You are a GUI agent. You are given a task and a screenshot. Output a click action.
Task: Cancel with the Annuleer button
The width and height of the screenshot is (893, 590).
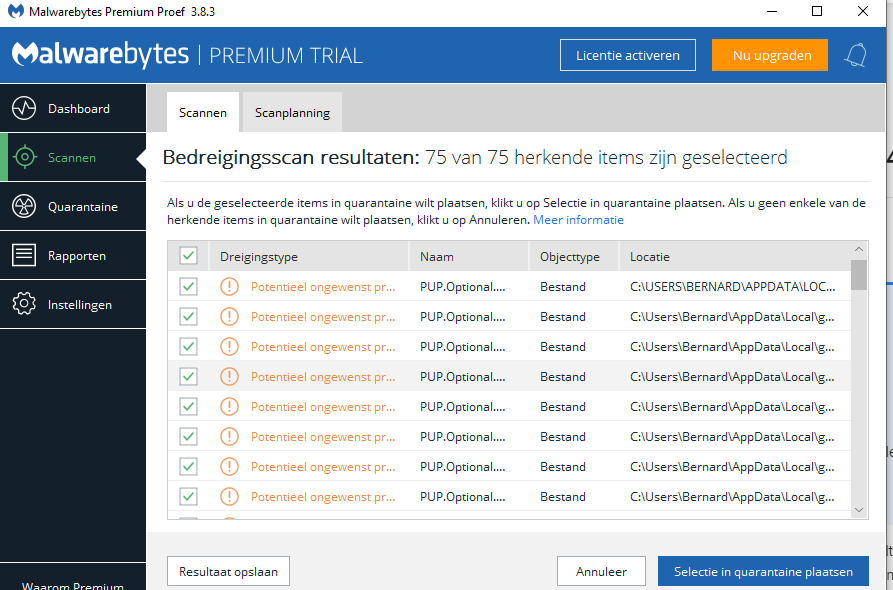(x=601, y=571)
